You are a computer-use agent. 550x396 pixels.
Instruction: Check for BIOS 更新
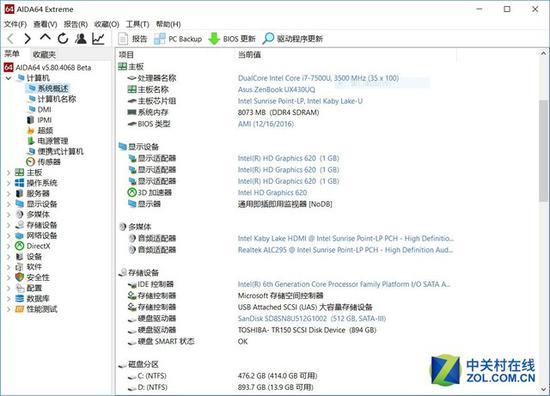point(232,39)
